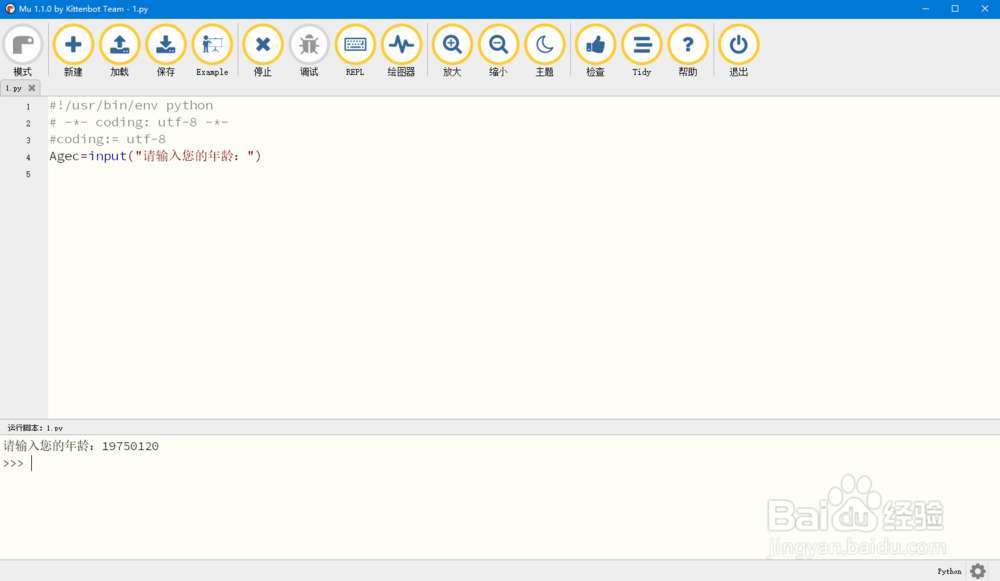Click the Agec=input code line
This screenshot has height=581, width=1000.
155,156
